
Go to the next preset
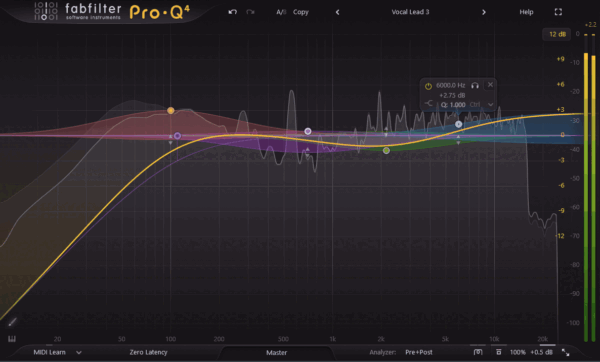coord(484,12)
